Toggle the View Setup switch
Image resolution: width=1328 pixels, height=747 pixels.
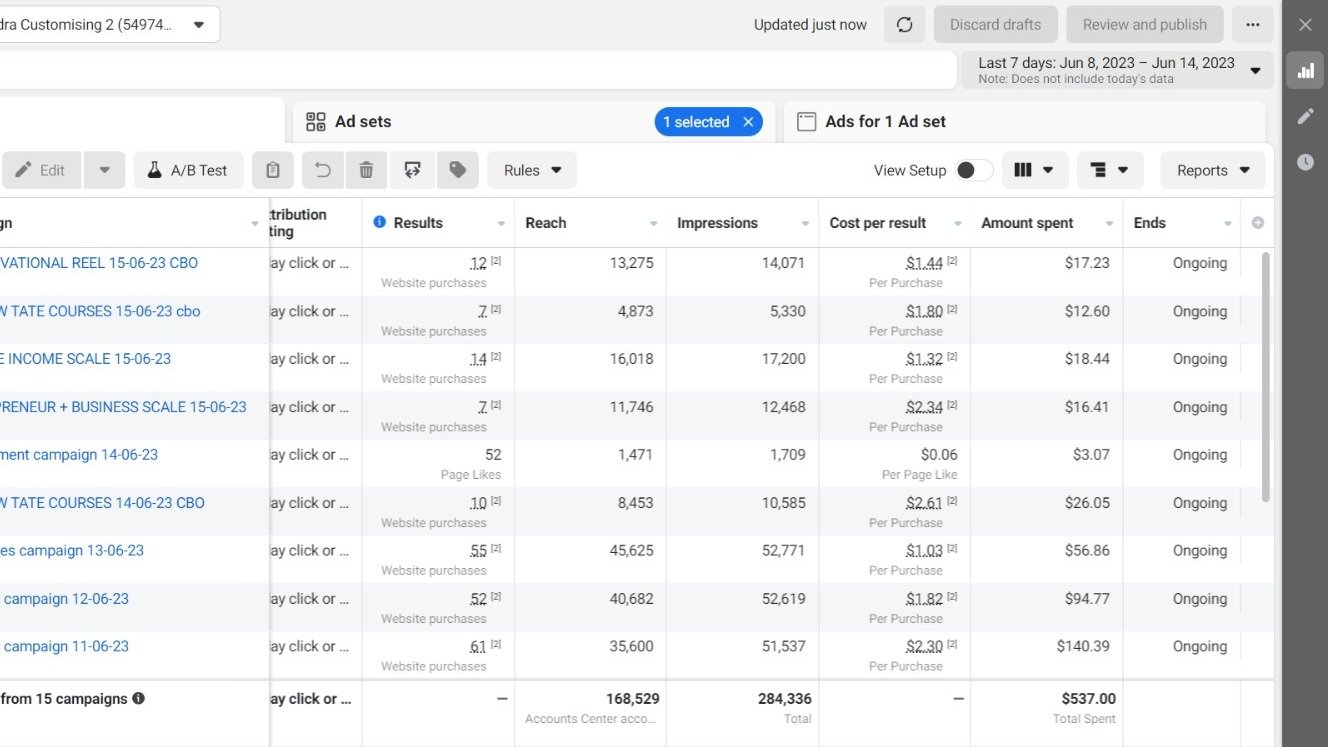click(x=974, y=170)
